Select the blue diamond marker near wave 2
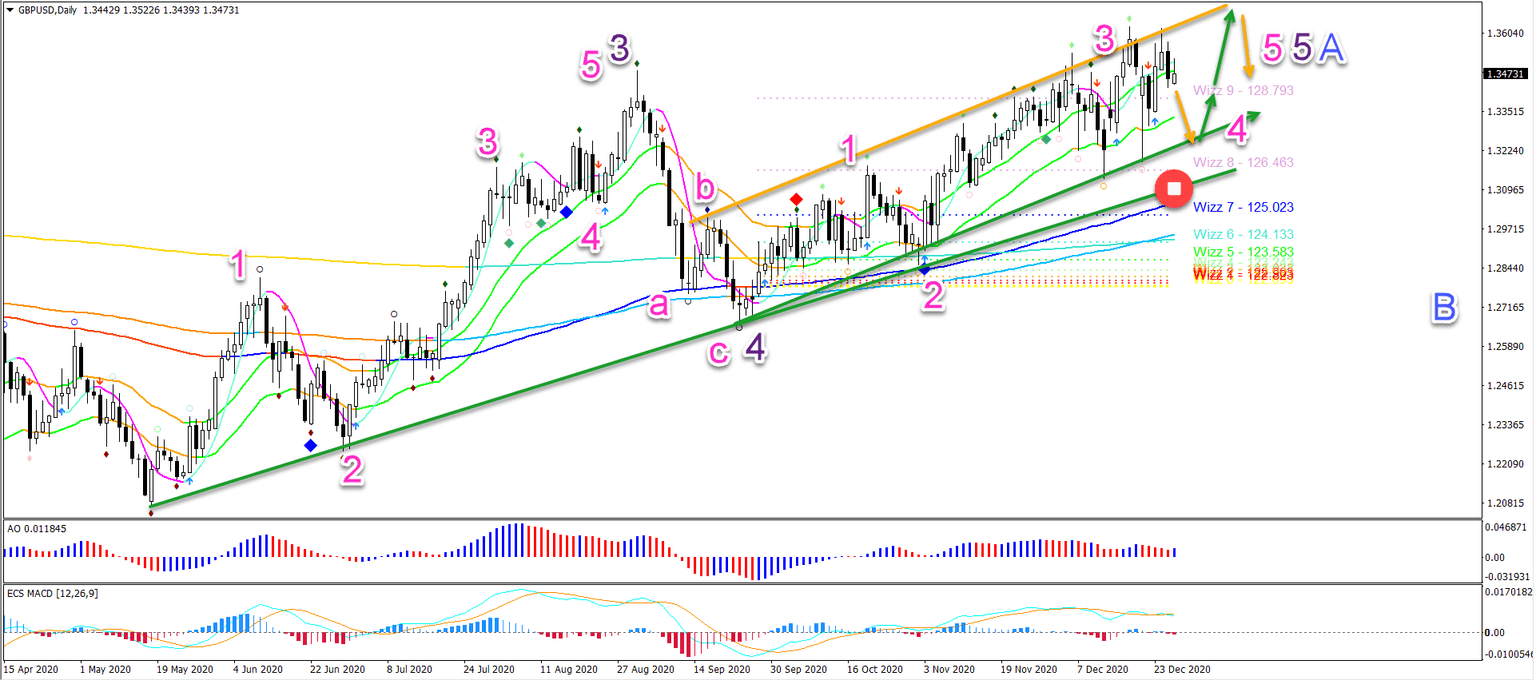 [924, 273]
